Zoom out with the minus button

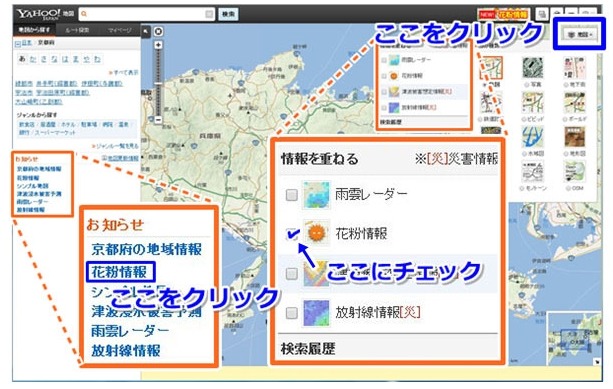tap(158, 120)
